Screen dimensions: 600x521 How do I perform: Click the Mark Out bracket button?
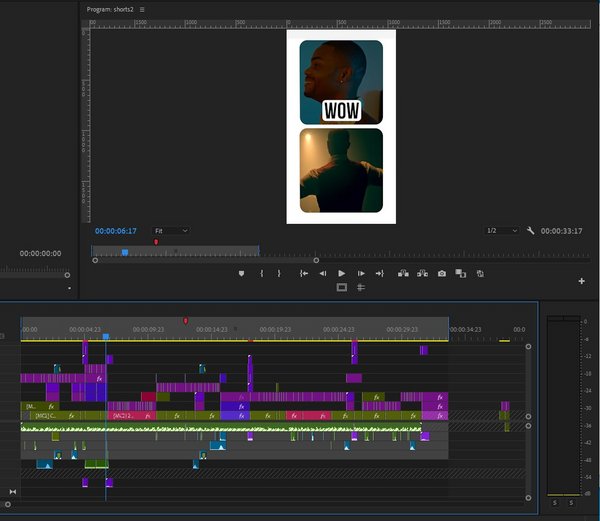point(279,274)
